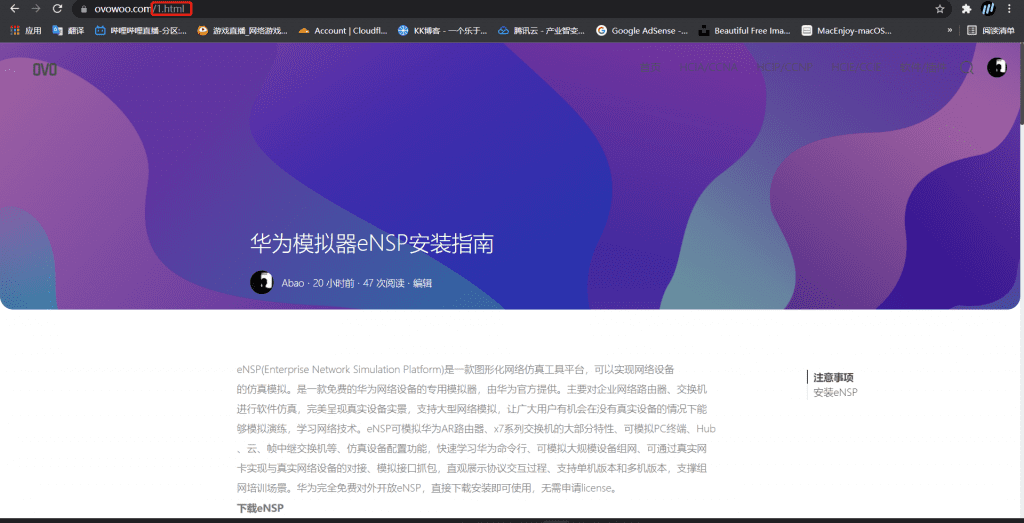Click the site search magnifier icon
This screenshot has height=523, width=1024.
(965, 68)
